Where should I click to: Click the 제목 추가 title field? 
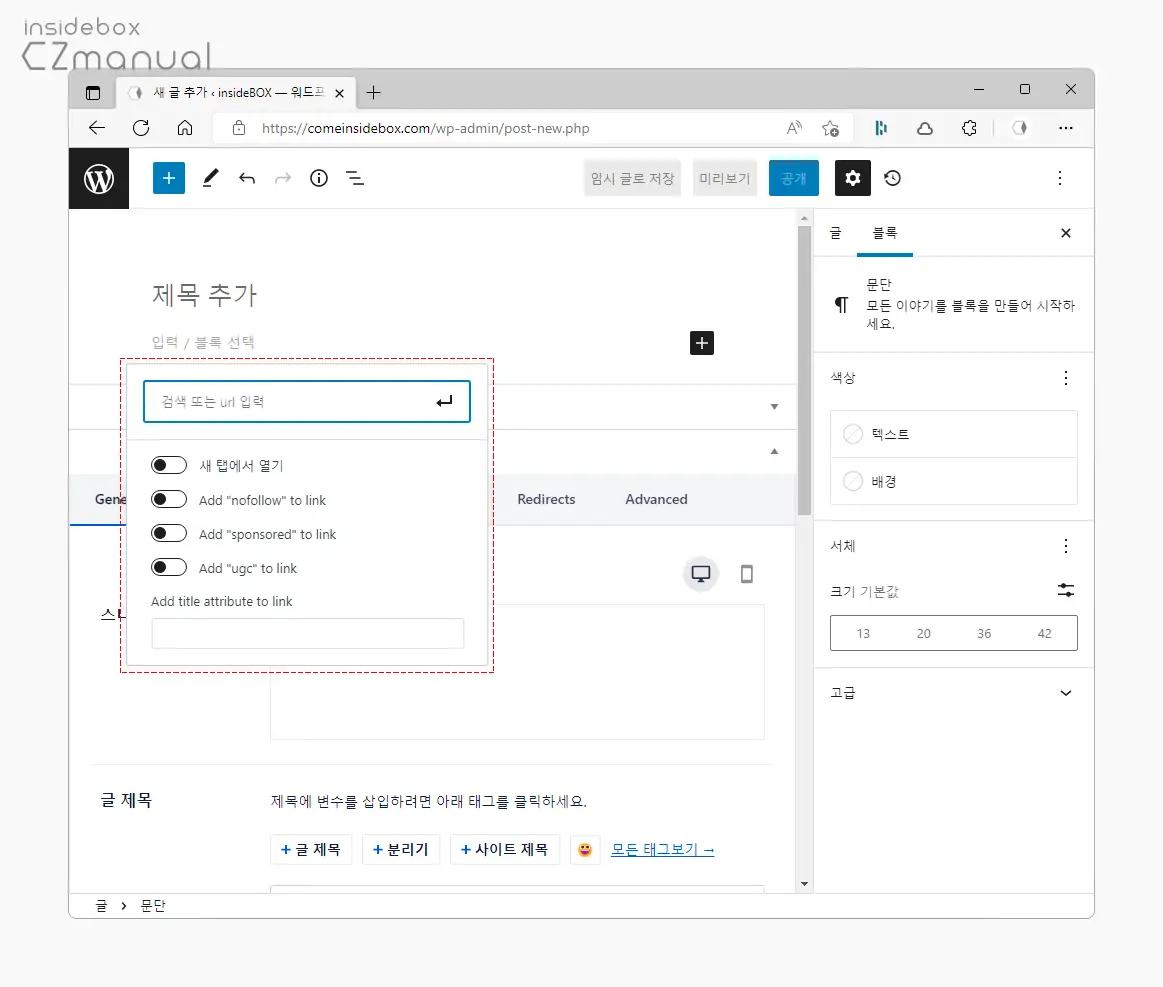[x=205, y=295]
